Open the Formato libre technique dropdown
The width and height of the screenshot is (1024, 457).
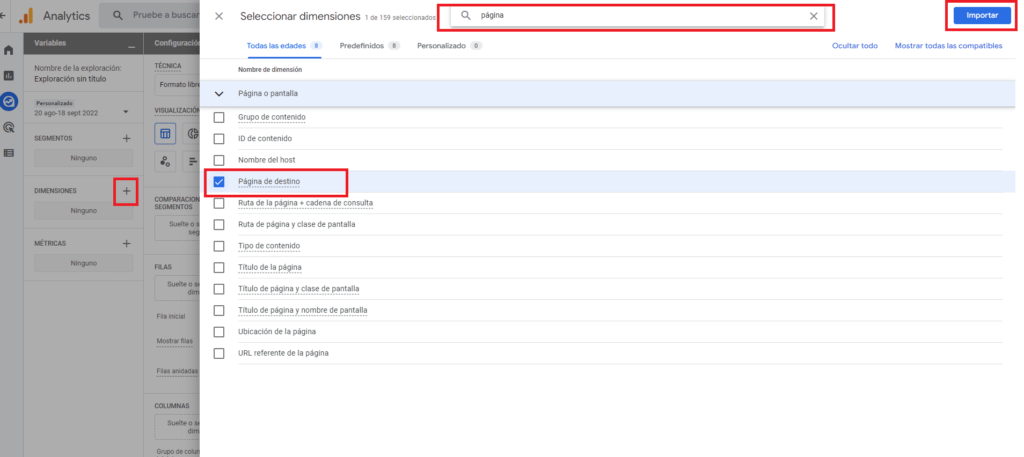point(177,86)
